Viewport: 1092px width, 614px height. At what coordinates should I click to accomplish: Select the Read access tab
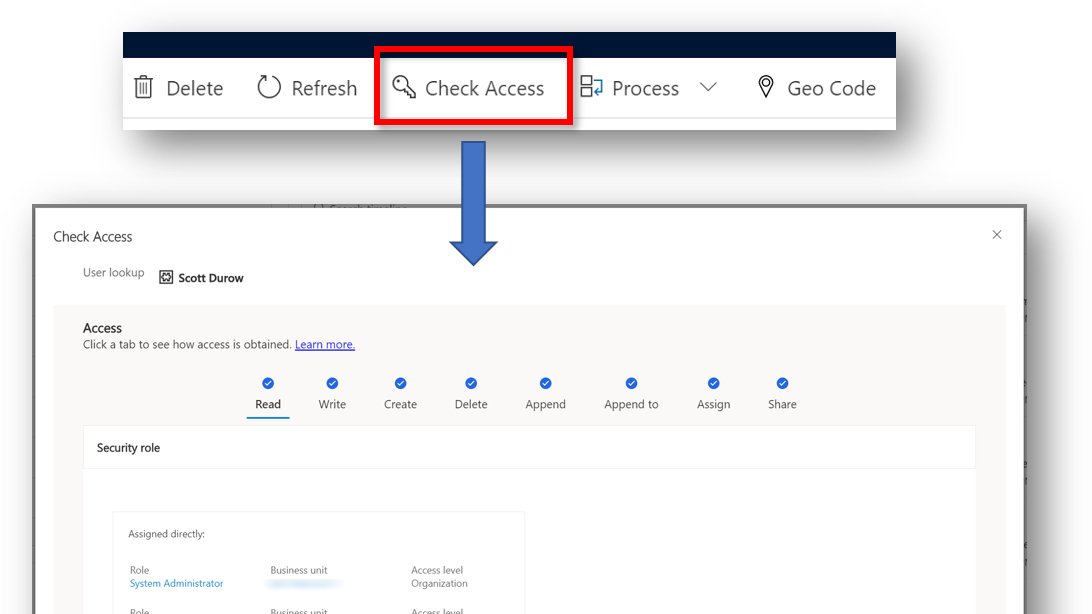(268, 404)
